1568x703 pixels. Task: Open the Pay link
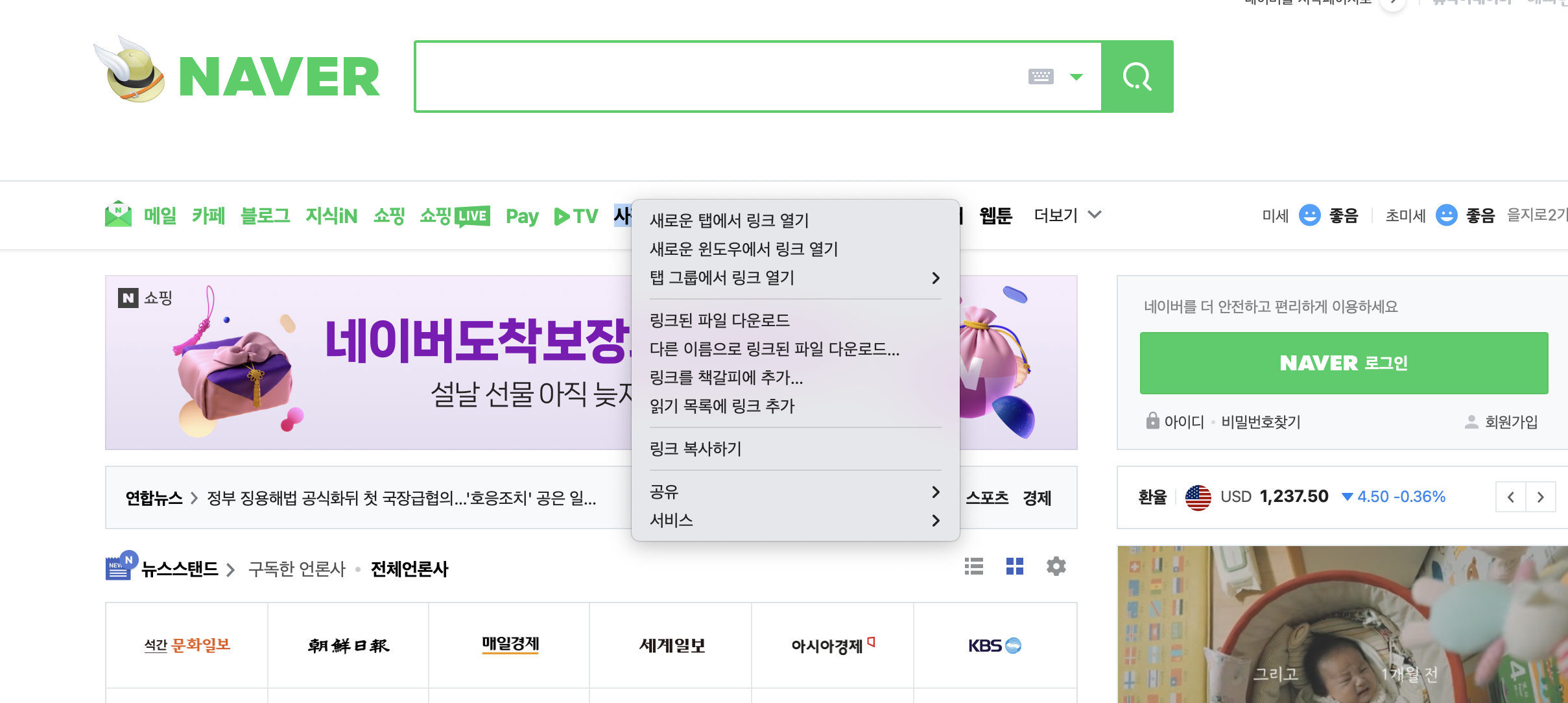[x=522, y=216]
